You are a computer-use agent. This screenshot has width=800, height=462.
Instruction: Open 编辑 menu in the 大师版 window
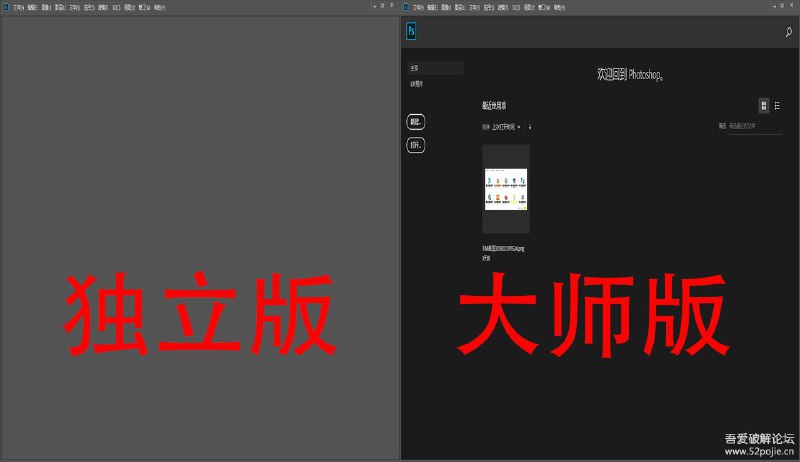(433, 8)
